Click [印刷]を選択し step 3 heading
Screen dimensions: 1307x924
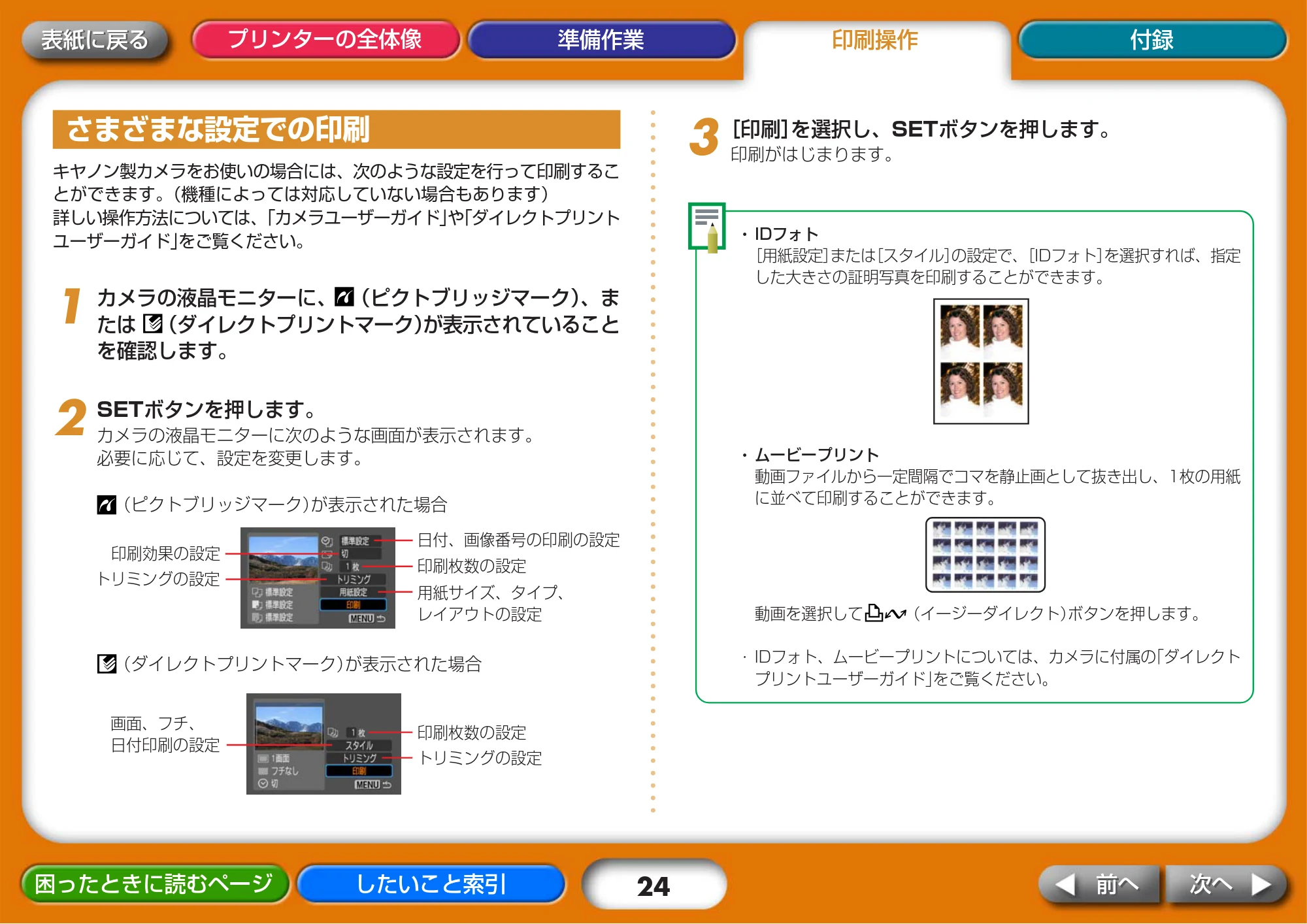[x=921, y=129]
